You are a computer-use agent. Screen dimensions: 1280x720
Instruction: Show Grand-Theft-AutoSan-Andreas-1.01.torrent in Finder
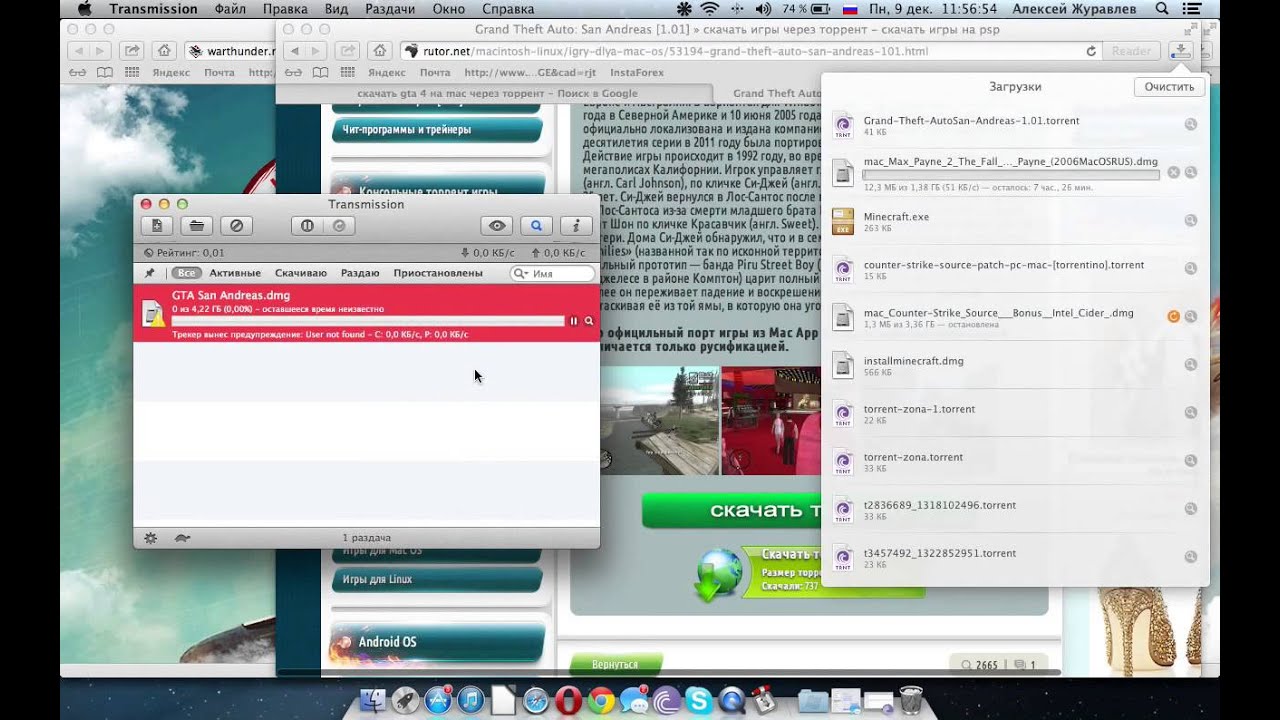[1191, 124]
